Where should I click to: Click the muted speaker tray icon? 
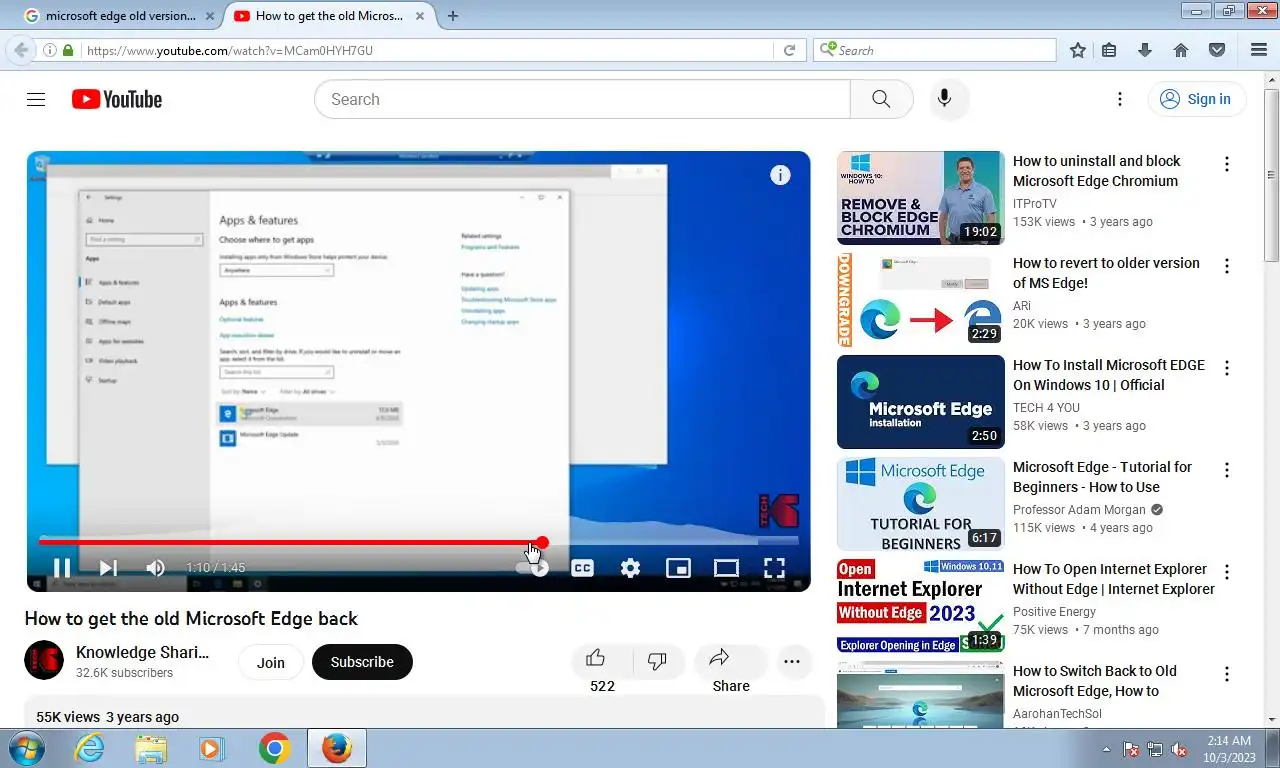(x=1179, y=749)
